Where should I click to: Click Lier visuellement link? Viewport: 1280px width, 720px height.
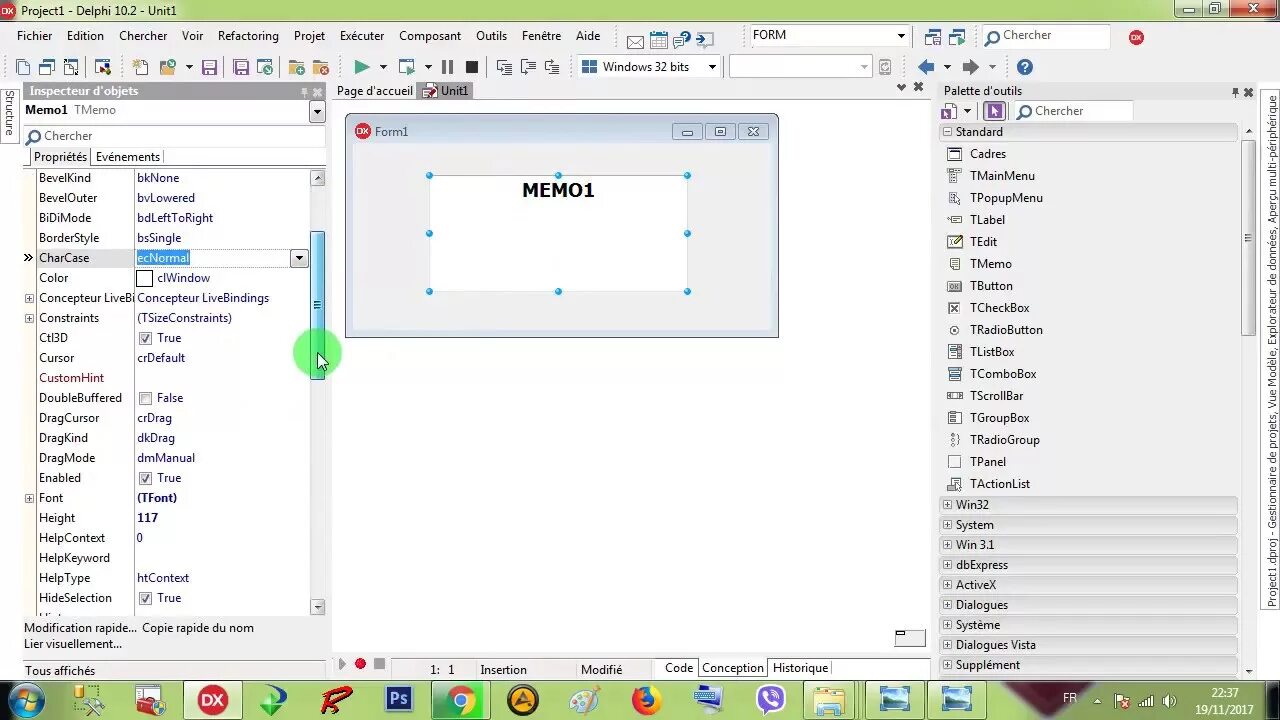tap(73, 644)
